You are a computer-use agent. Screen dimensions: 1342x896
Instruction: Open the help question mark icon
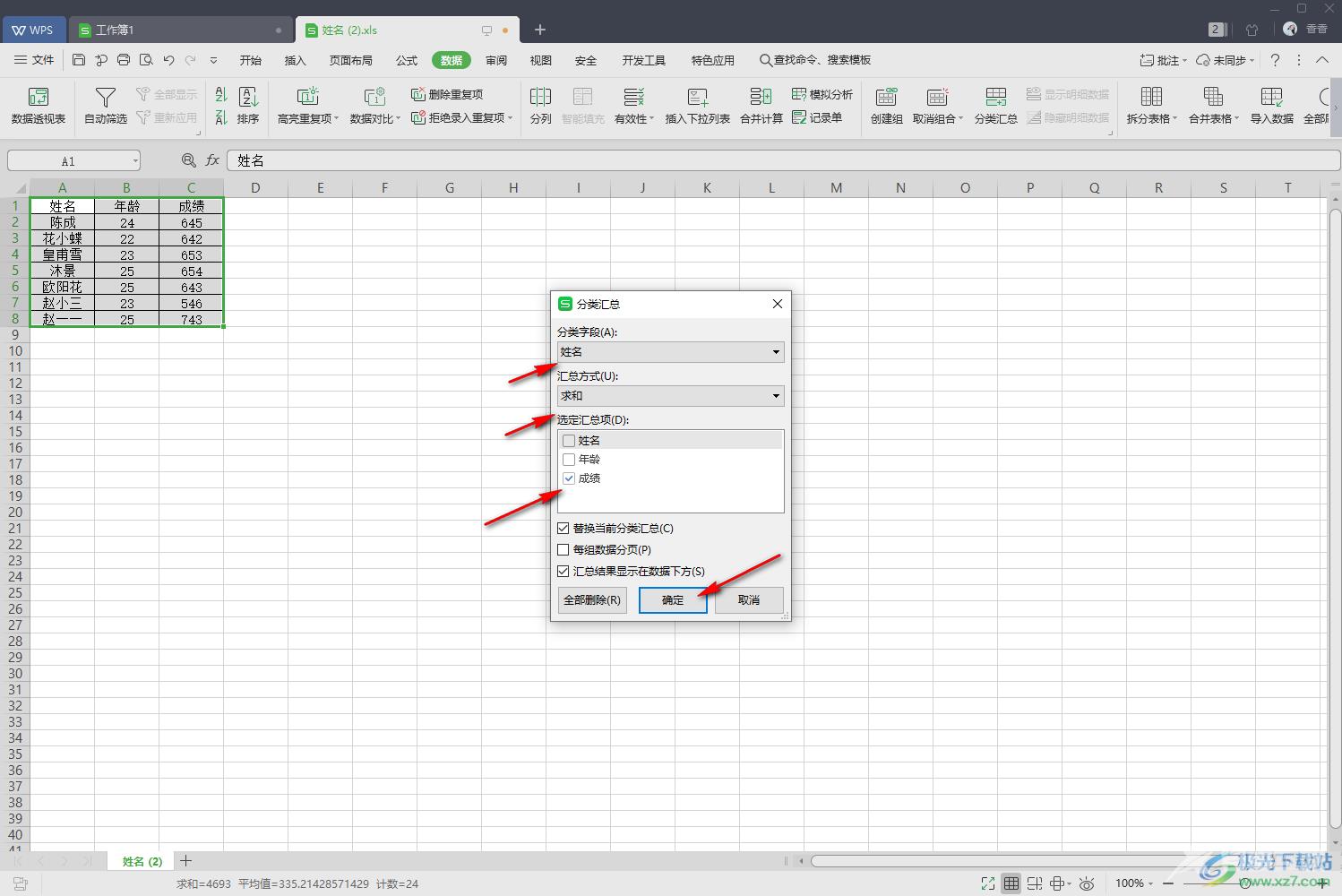click(x=1275, y=60)
